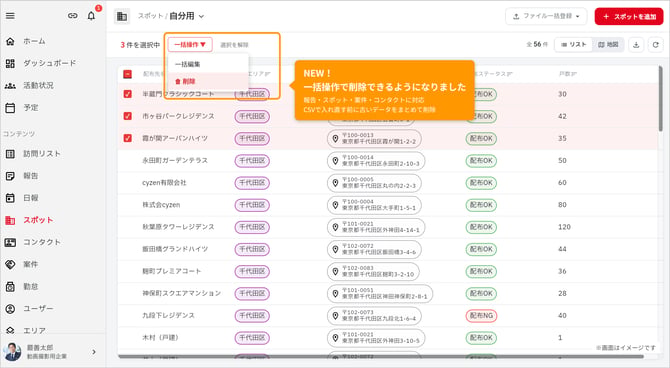Uncheck the 市ヶ谷パークレジデンス row checkbox
This screenshot has height=368, width=670.
click(127, 116)
